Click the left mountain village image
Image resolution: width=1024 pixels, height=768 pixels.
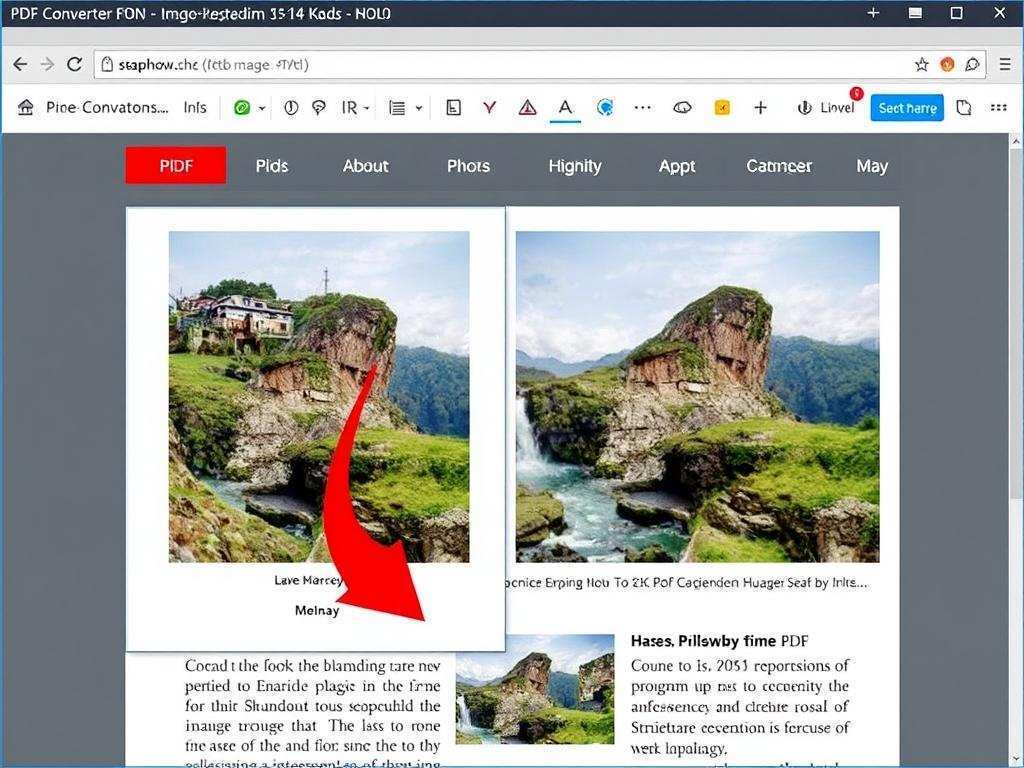[x=319, y=396]
